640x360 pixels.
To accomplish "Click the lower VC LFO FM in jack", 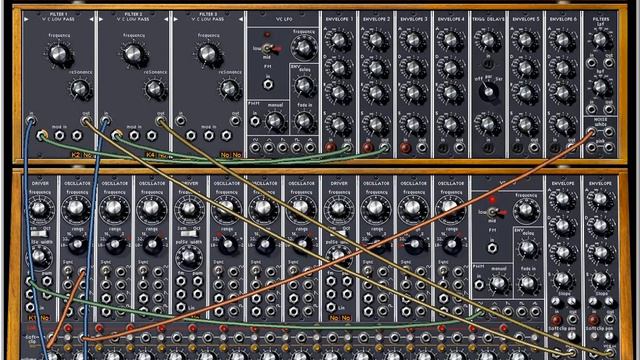I will tap(492, 248).
